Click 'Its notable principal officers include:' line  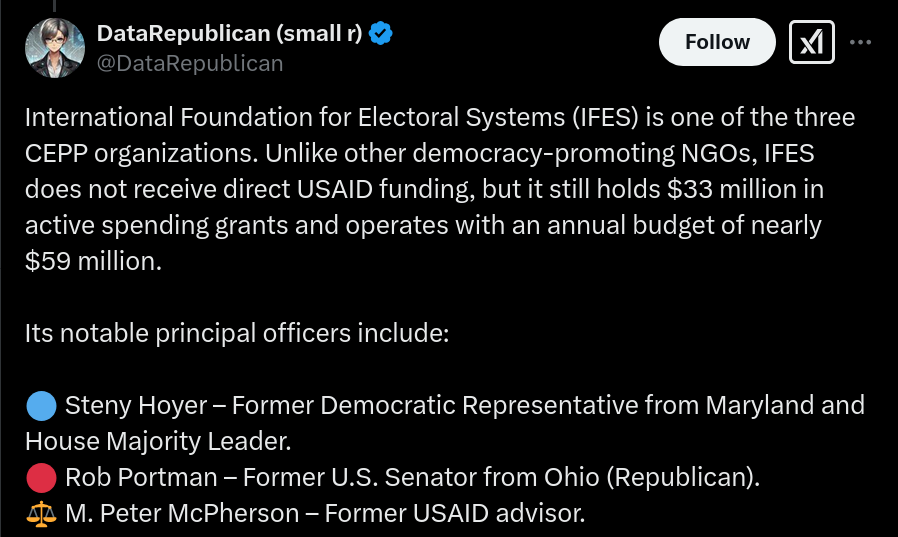pos(237,333)
